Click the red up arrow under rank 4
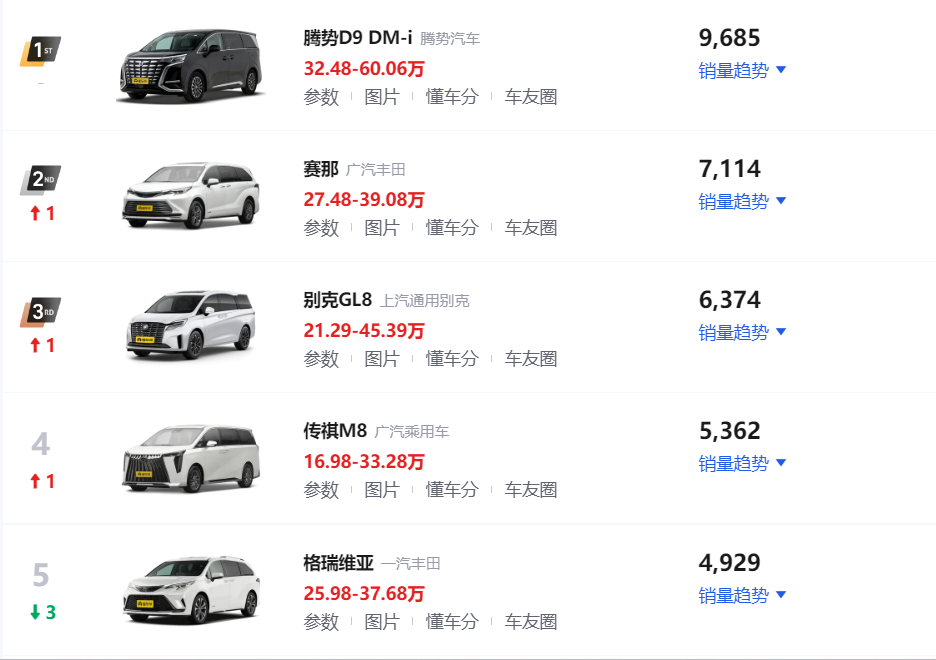 (x=35, y=482)
